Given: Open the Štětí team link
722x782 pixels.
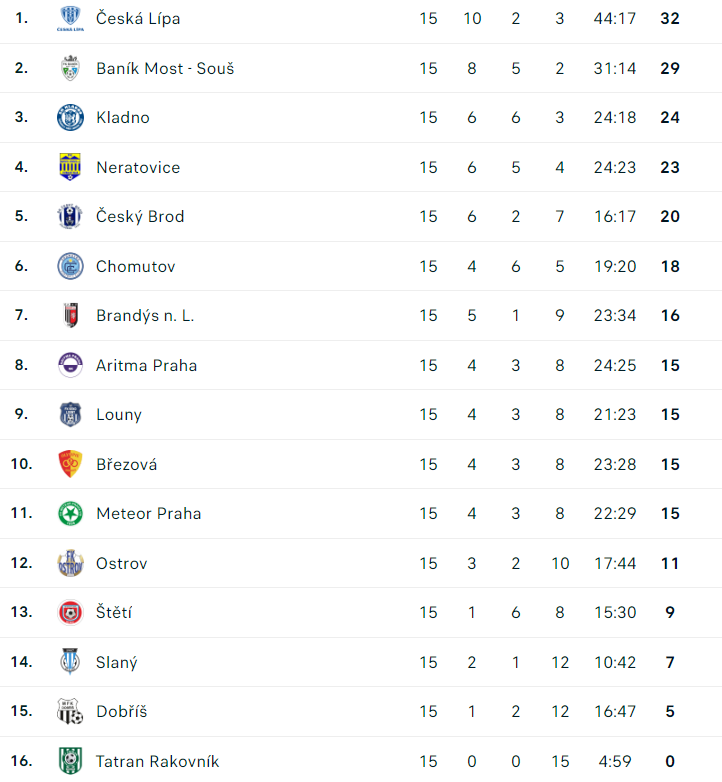Looking at the screenshot, I should coord(113,613).
